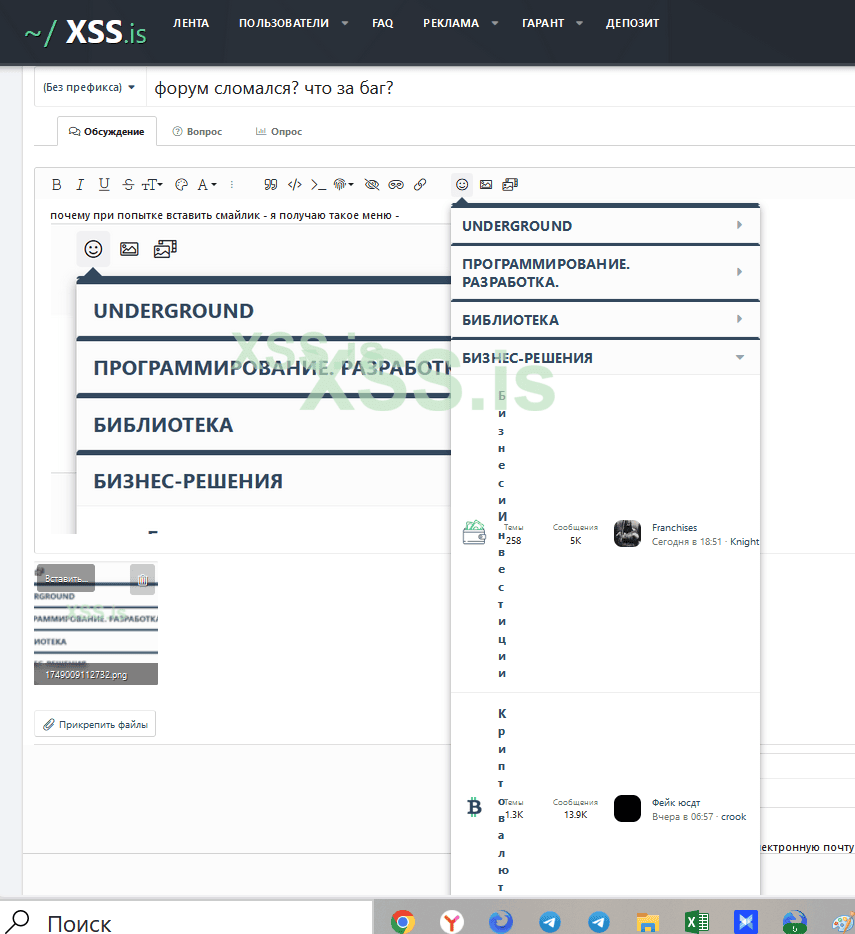Open the font size dropdown

pos(152,185)
